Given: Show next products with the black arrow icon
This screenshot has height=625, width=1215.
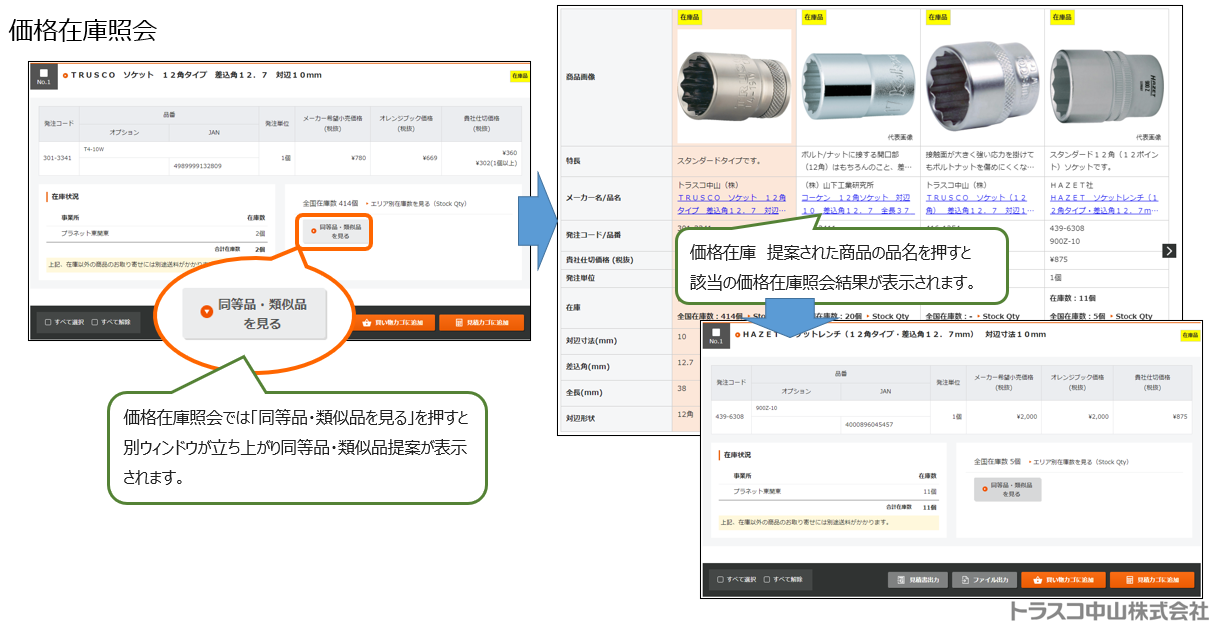Looking at the screenshot, I should 1169,250.
